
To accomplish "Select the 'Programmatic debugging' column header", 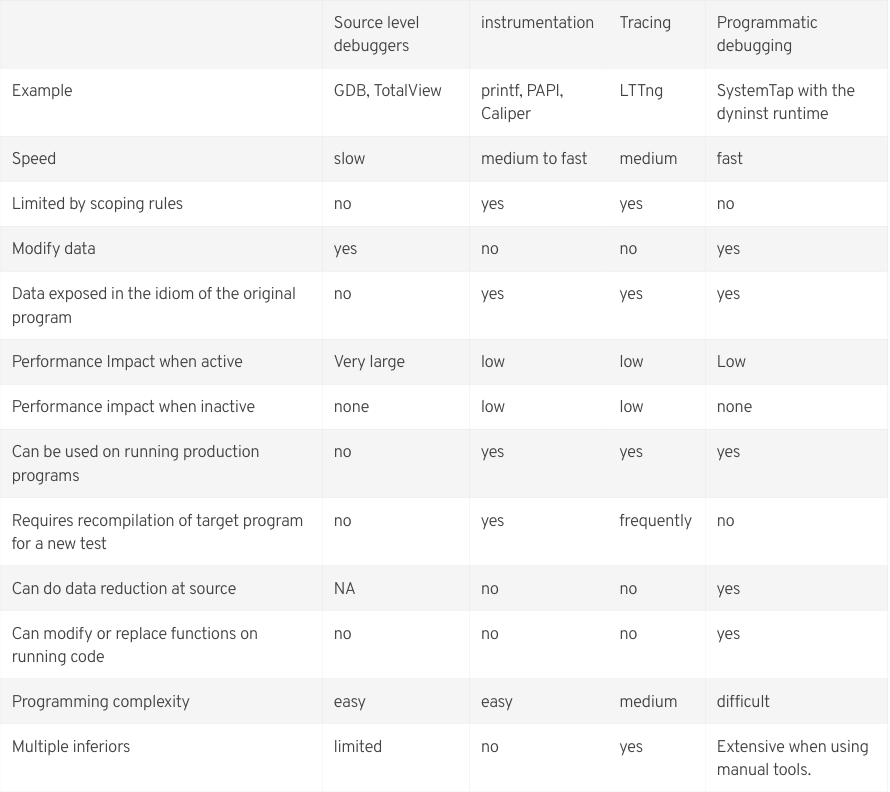I will (767, 34).
